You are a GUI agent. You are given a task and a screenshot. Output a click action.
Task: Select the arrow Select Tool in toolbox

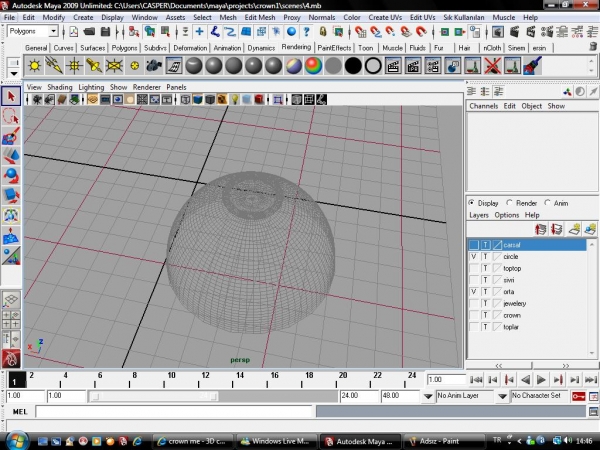point(11,96)
